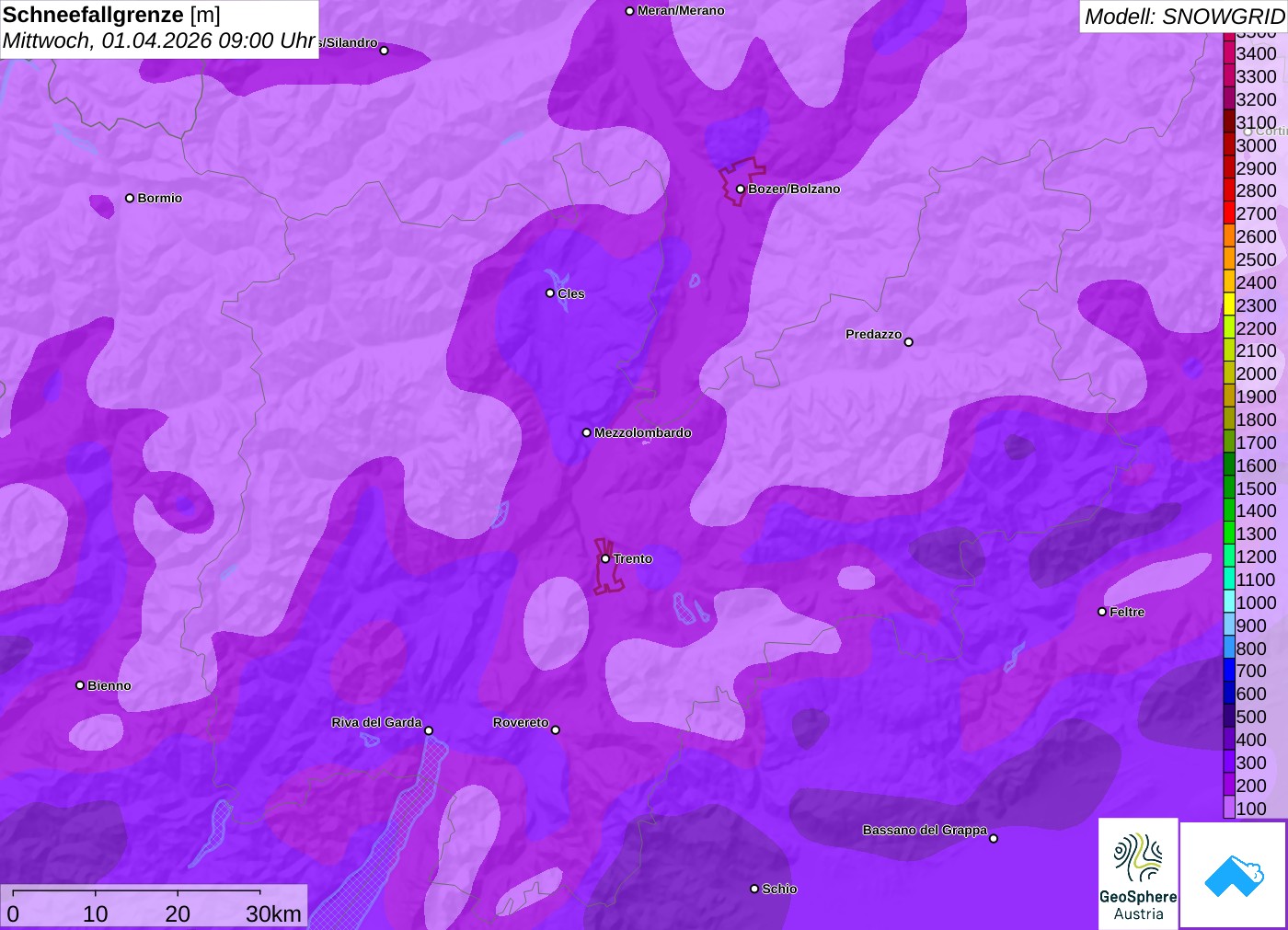Click the Rovereto city marker dot
The width and height of the screenshot is (1288, 930).
[x=556, y=730]
